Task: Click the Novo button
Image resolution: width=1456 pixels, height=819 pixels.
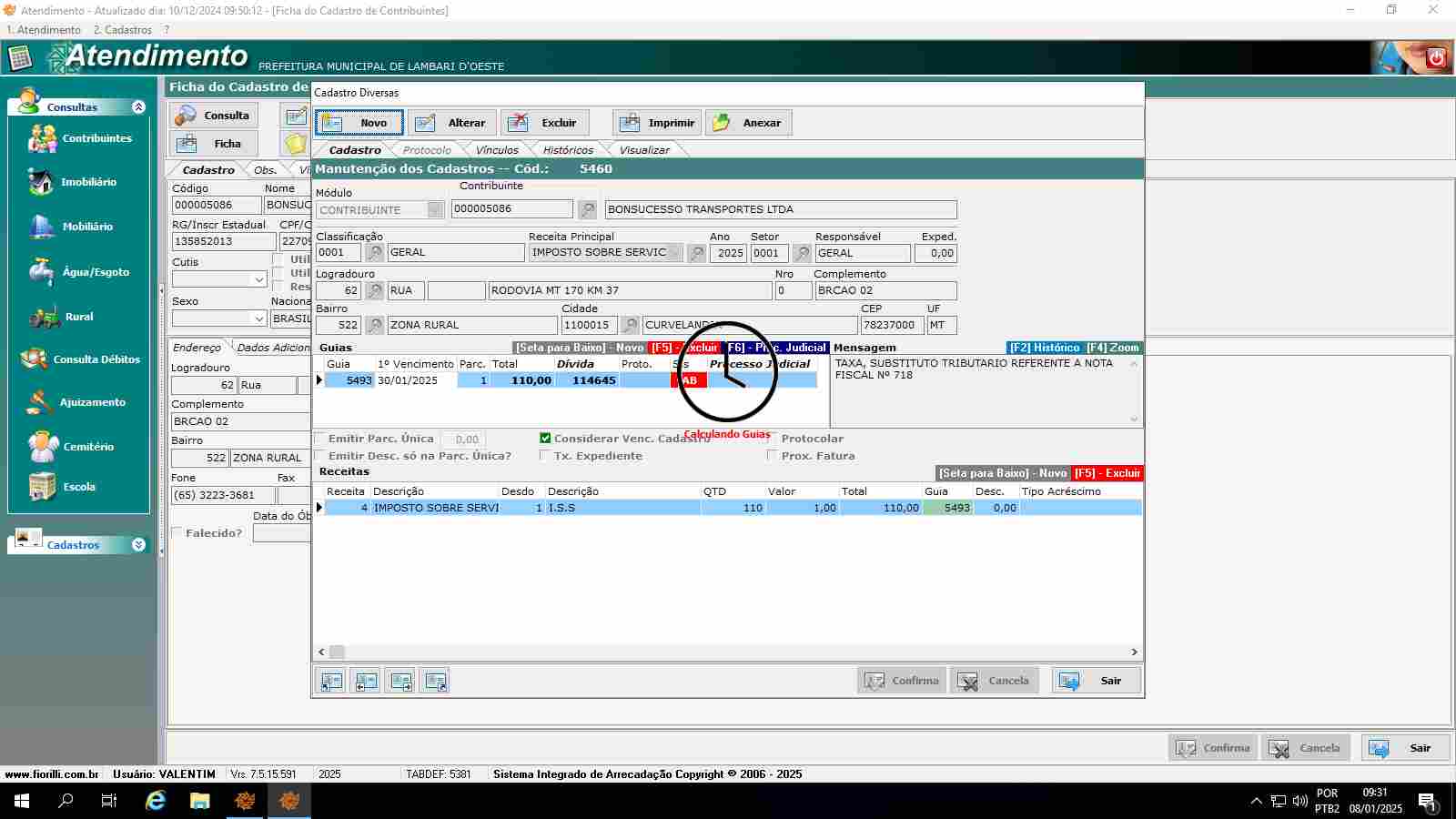Action: [x=359, y=123]
